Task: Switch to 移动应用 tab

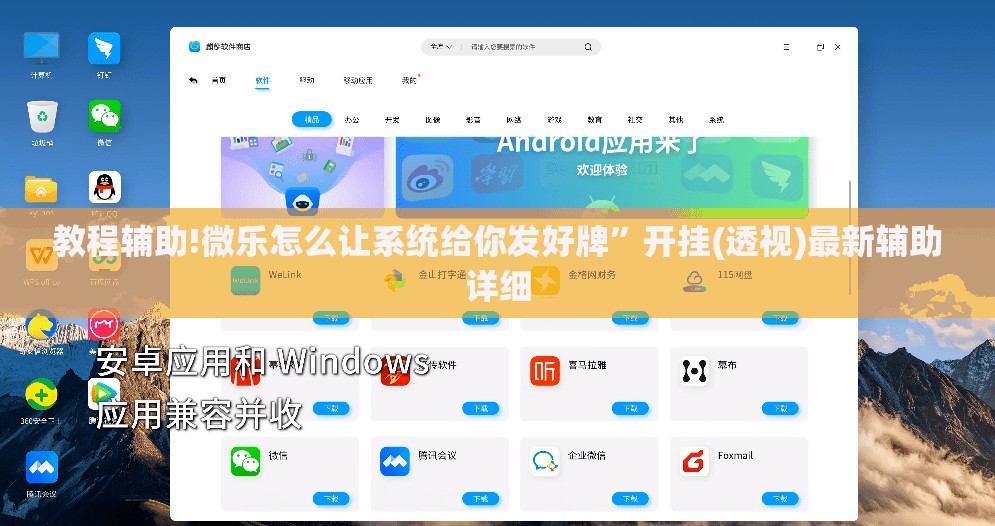Action: point(358,81)
